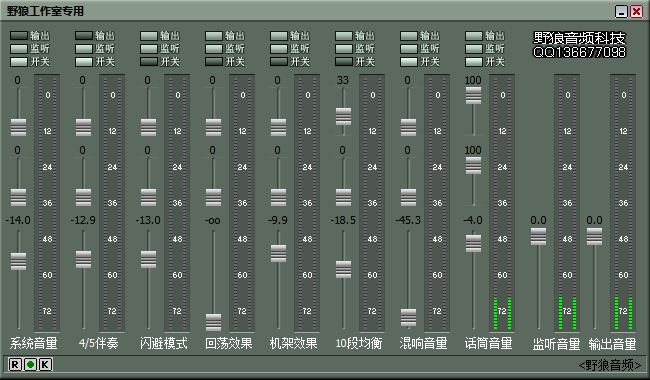Screen dimensions: 650x380
Task: Toggle 输出 for 10段均衡 channel
Action: pyautogui.click(x=344, y=36)
